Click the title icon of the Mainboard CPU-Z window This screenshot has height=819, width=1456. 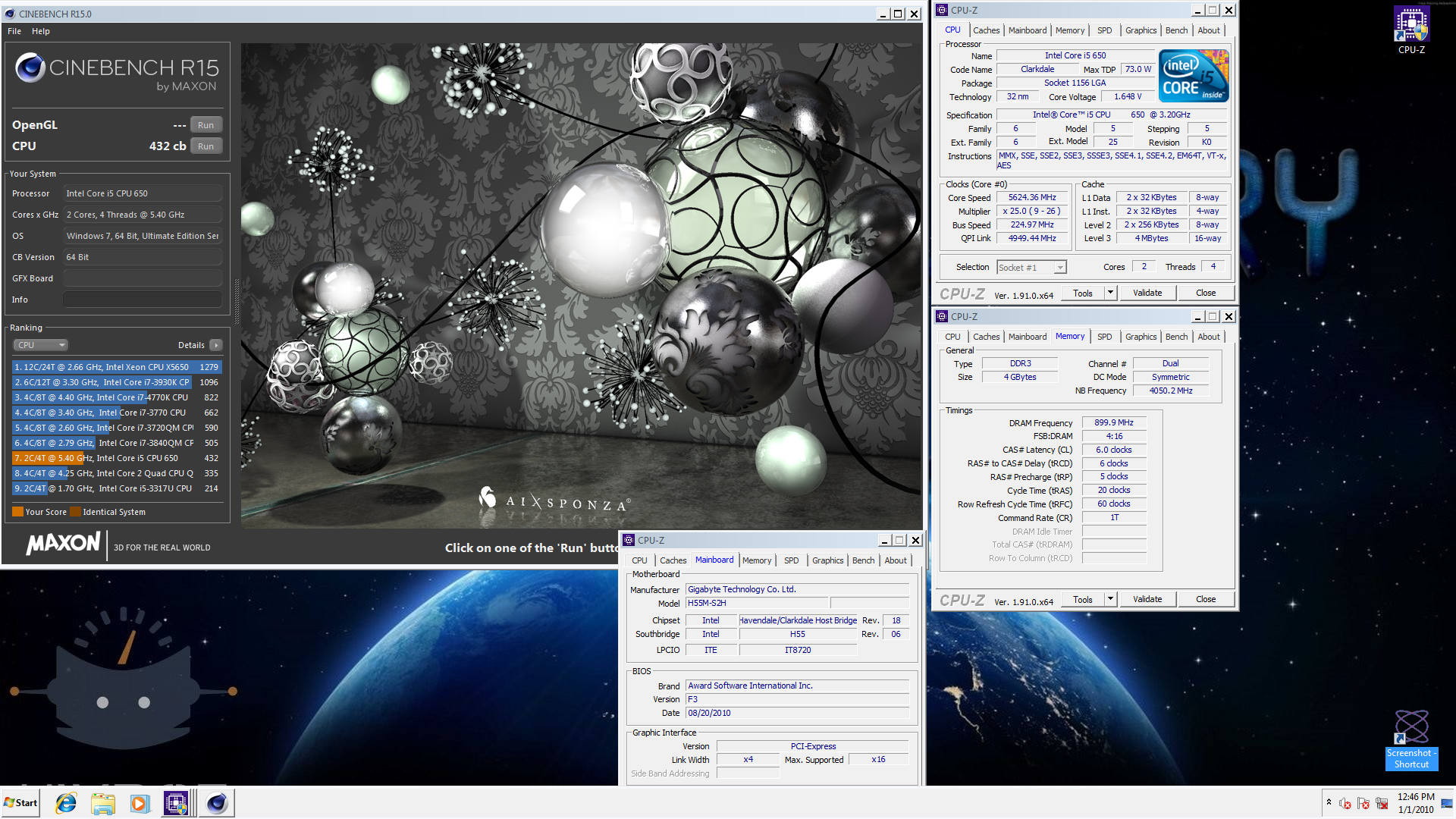tap(629, 540)
